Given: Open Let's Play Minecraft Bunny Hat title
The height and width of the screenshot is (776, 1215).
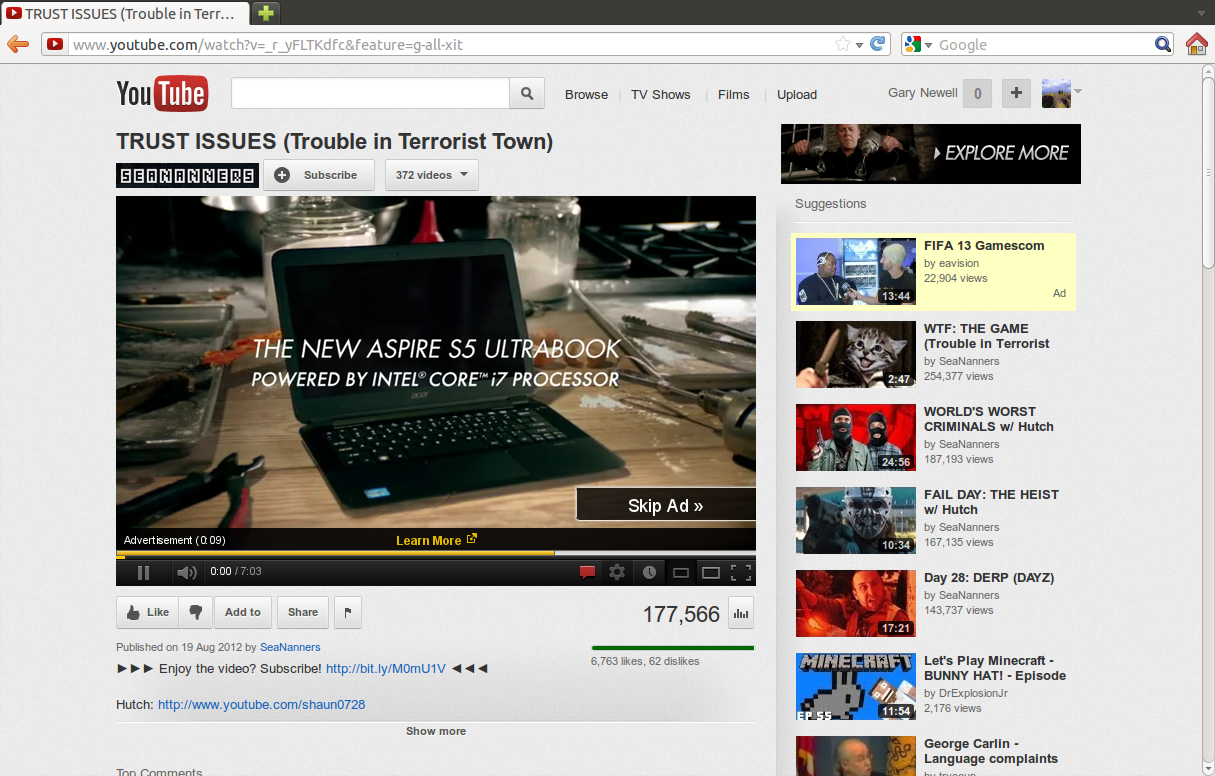Looking at the screenshot, I should (995, 668).
